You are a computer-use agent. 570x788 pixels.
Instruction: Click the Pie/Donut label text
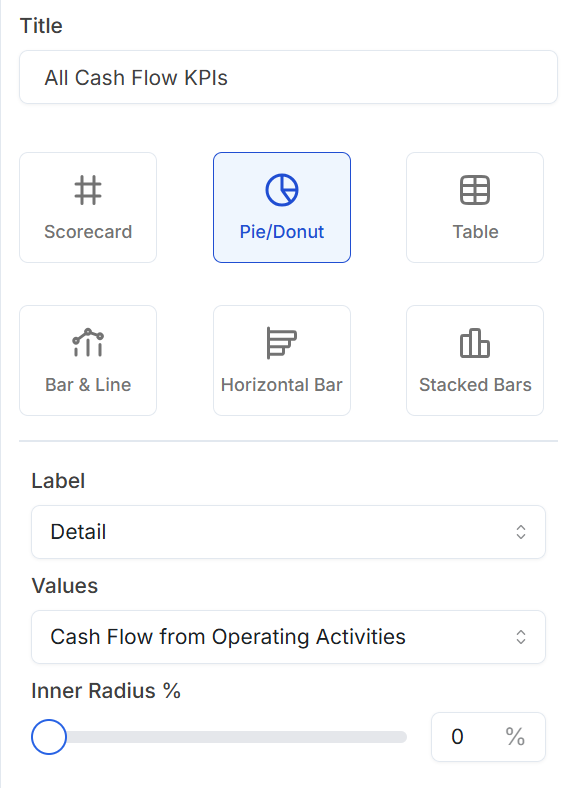282,232
